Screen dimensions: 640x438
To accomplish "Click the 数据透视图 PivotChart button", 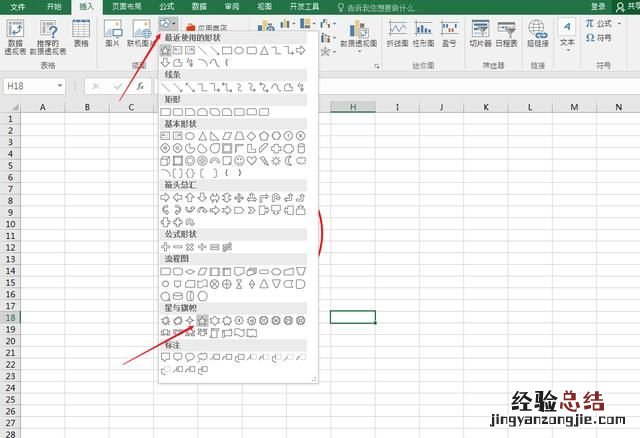I will point(358,35).
